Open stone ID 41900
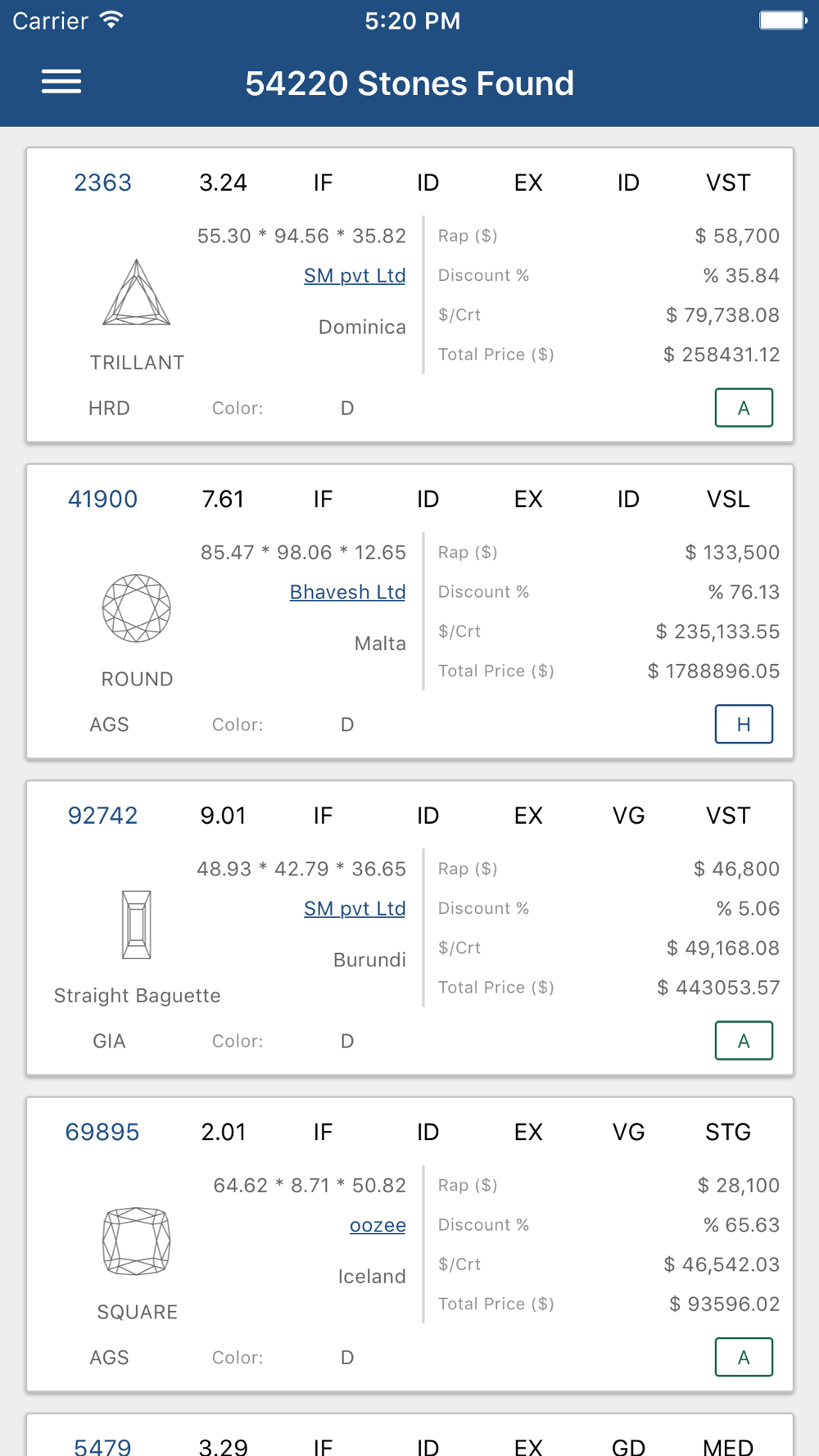The width and height of the screenshot is (819, 1456). coord(102,499)
